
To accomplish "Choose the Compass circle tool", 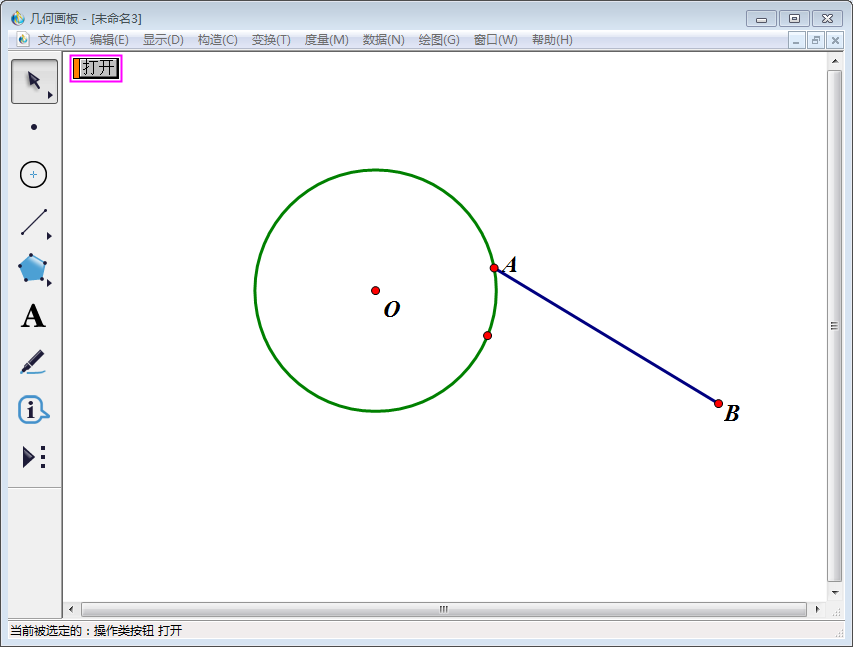I will (x=34, y=175).
